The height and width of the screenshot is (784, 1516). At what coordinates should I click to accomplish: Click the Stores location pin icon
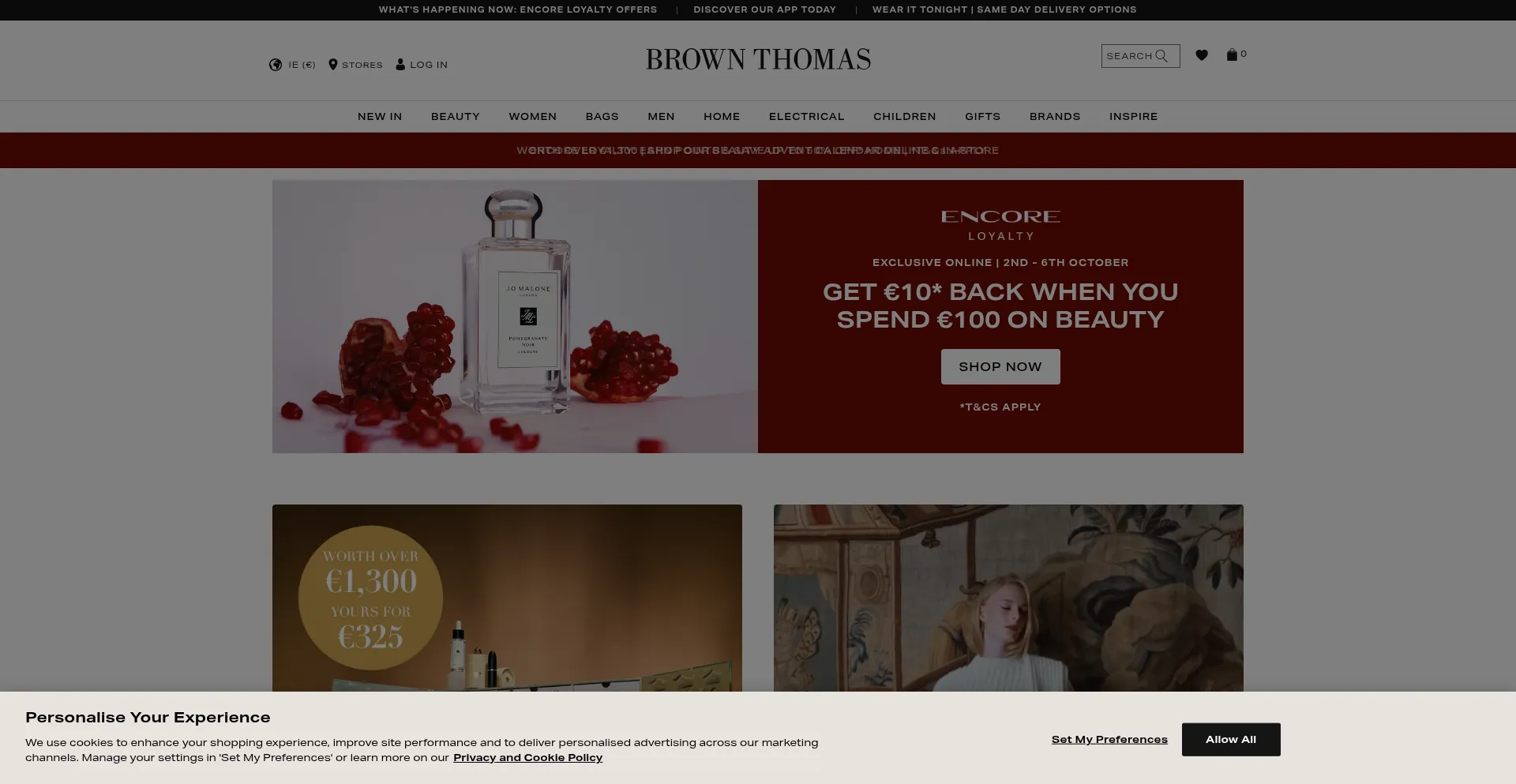(x=333, y=65)
